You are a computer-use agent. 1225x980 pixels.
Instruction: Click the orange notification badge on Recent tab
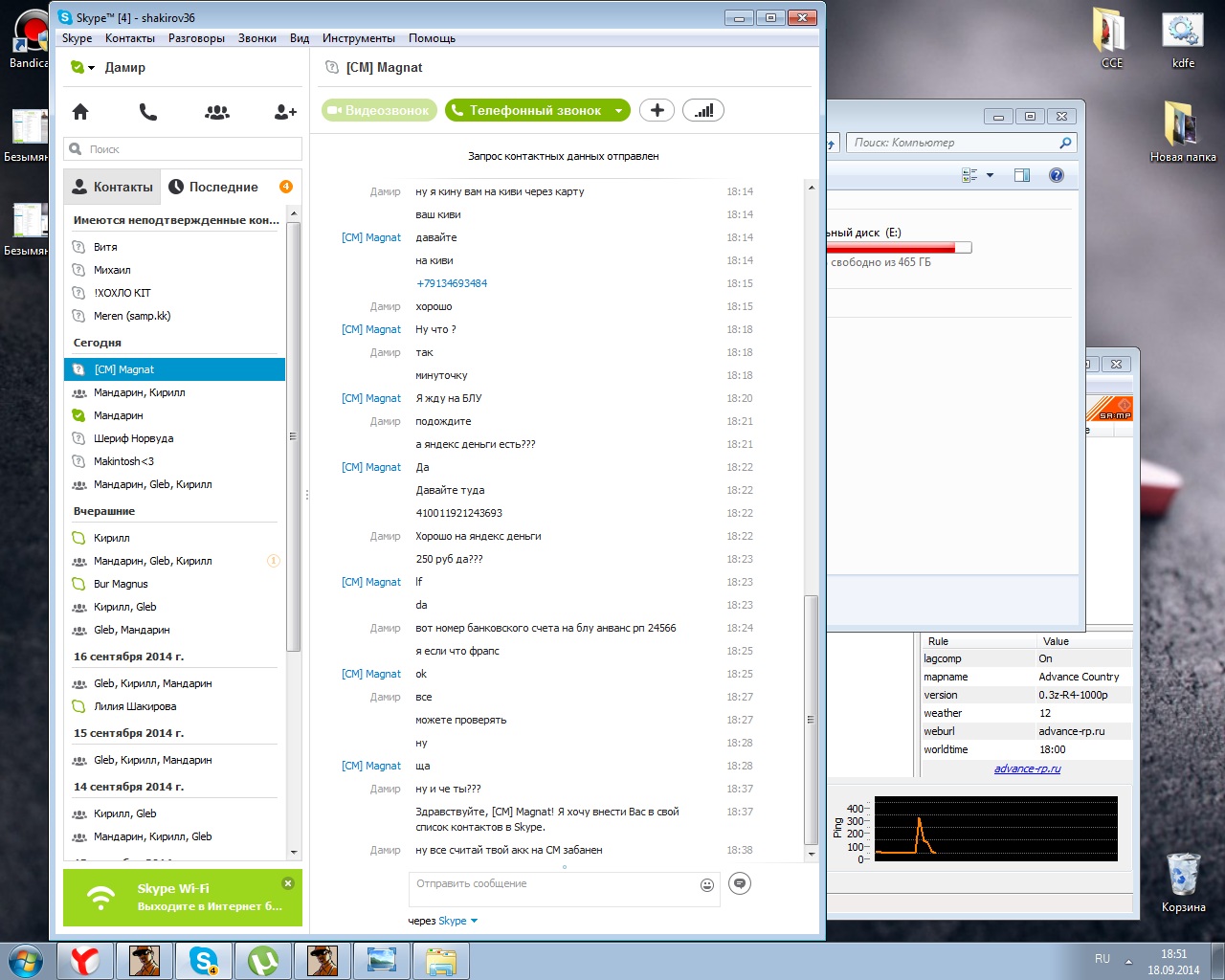click(x=285, y=187)
